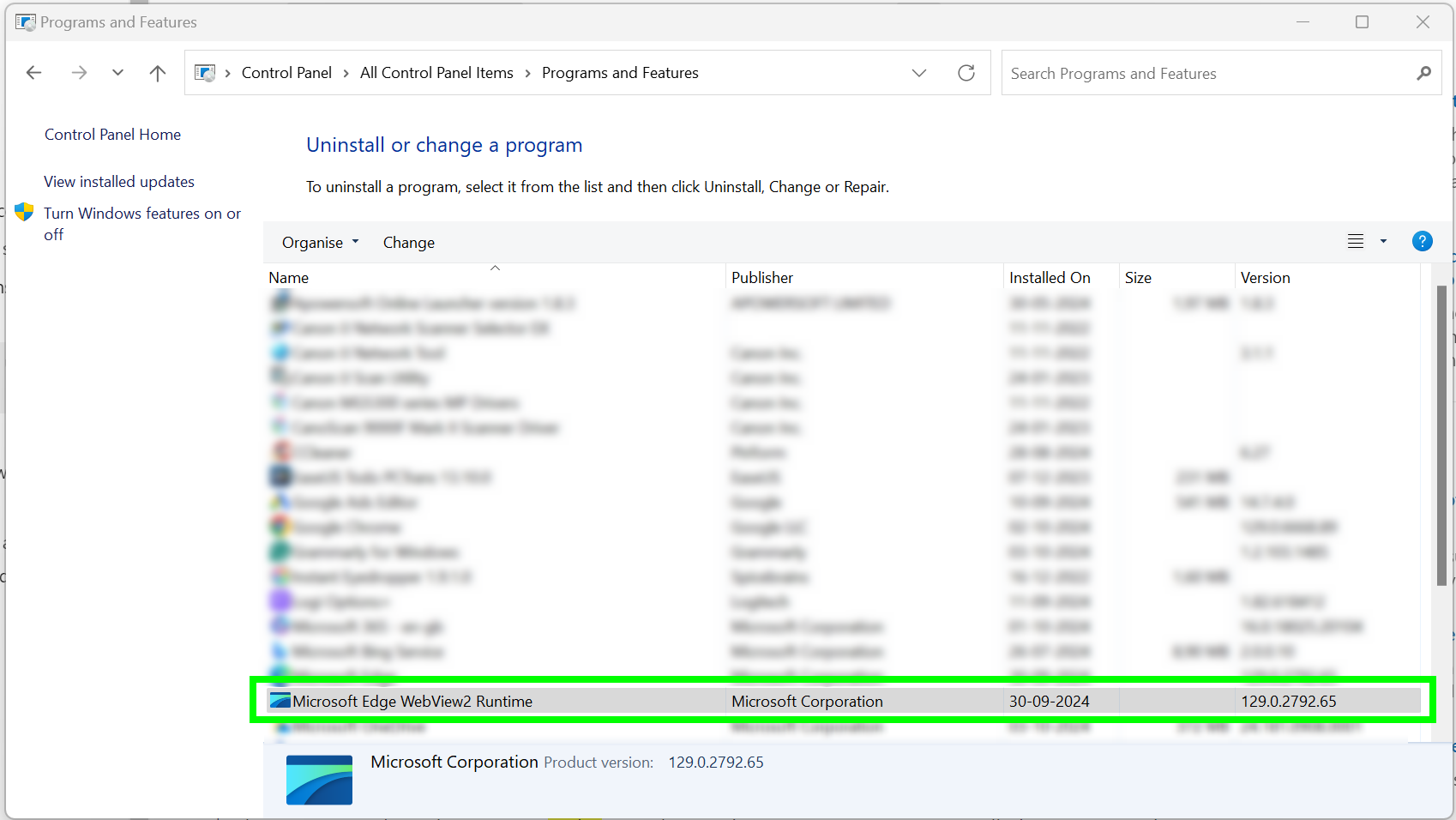Open View installed updates link

pyautogui.click(x=119, y=182)
